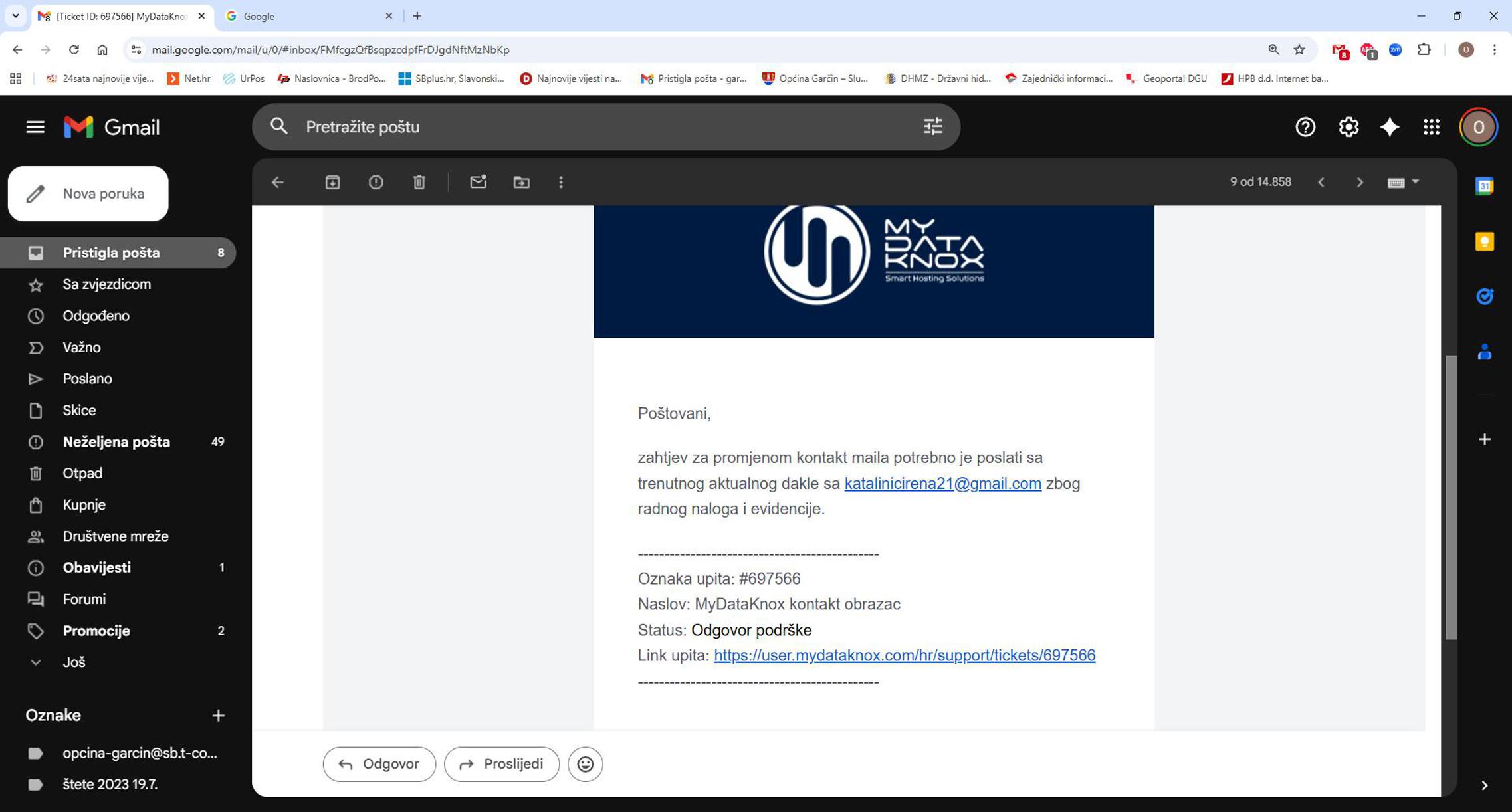Image resolution: width=1512 pixels, height=812 pixels.
Task: Open the Move to folder icon
Action: coord(521,182)
